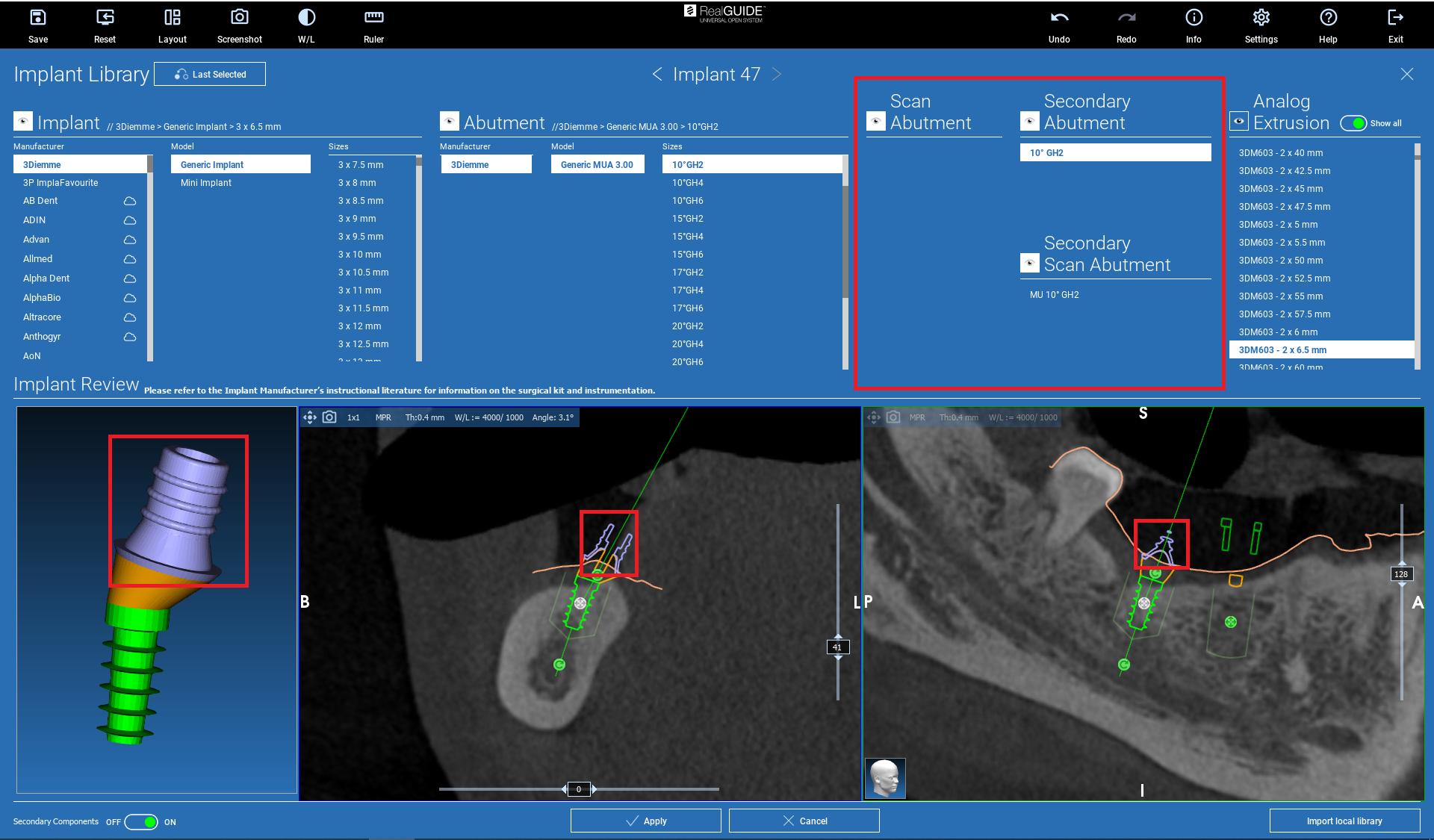Click the Save icon in toolbar
This screenshot has width=1434, height=840.
(37, 18)
